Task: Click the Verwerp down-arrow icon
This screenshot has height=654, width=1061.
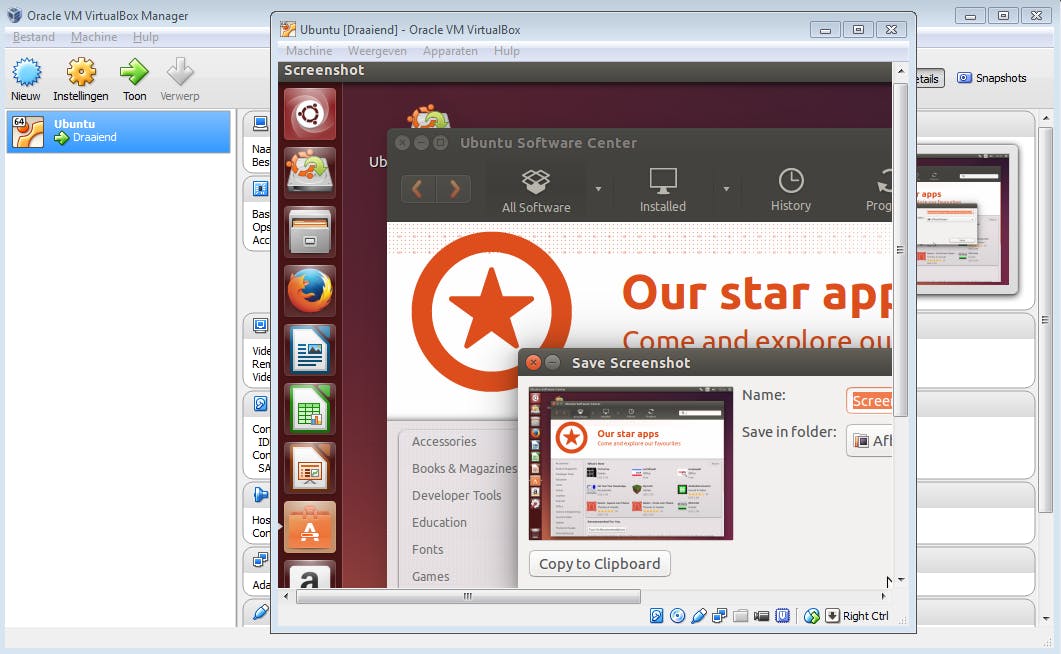Action: point(180,72)
